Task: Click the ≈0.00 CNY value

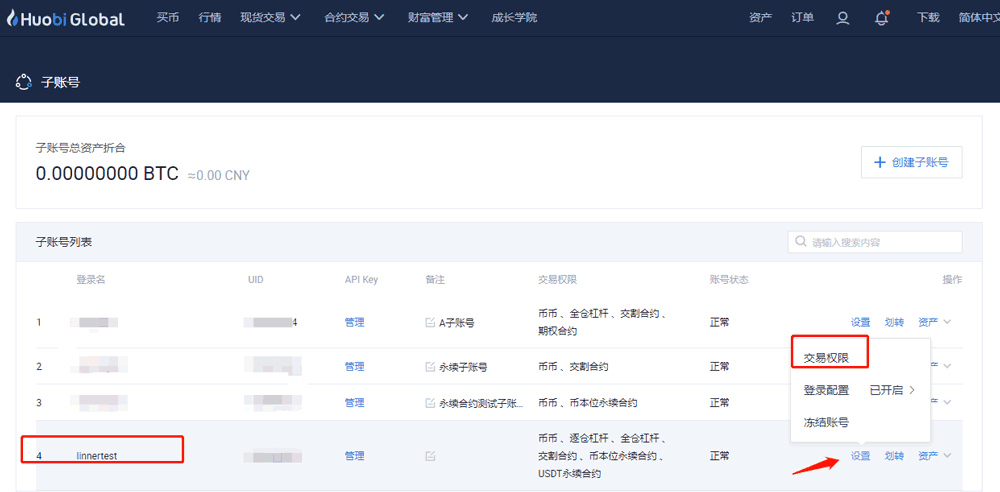Action: pos(219,175)
